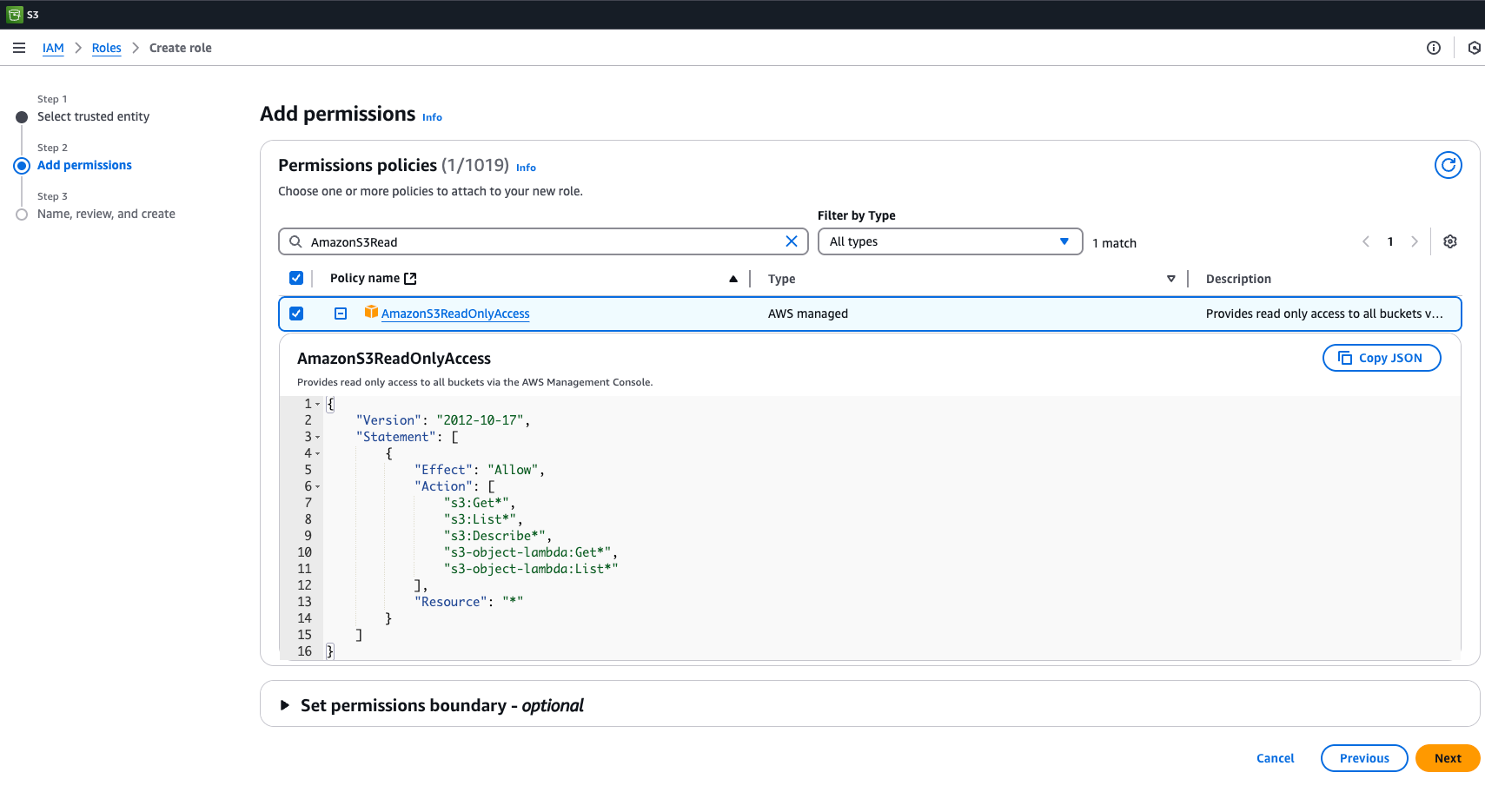Fold JSON line 1 code block
The height and width of the screenshot is (812, 1485).
click(318, 404)
